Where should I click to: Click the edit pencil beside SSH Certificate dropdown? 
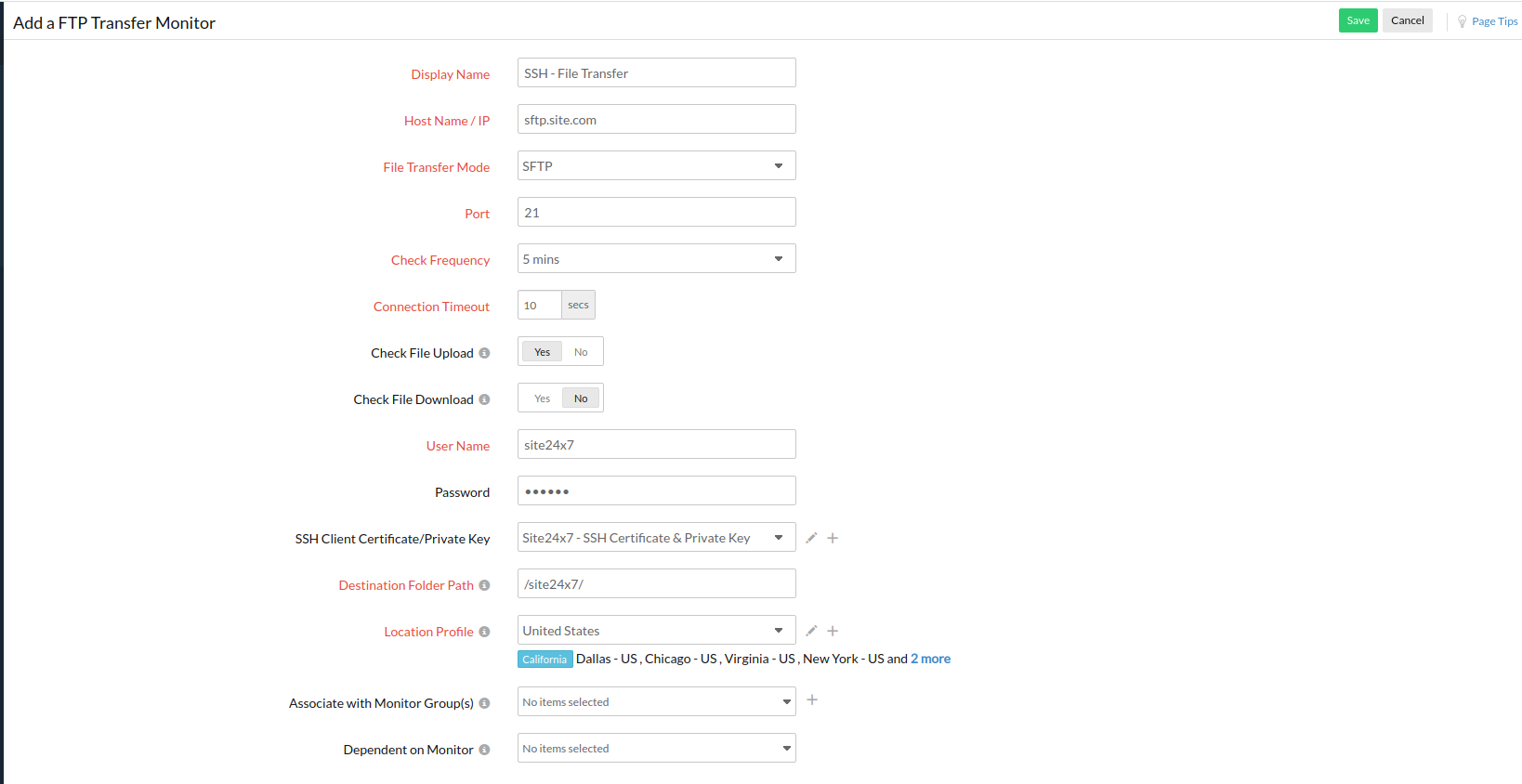(x=811, y=538)
